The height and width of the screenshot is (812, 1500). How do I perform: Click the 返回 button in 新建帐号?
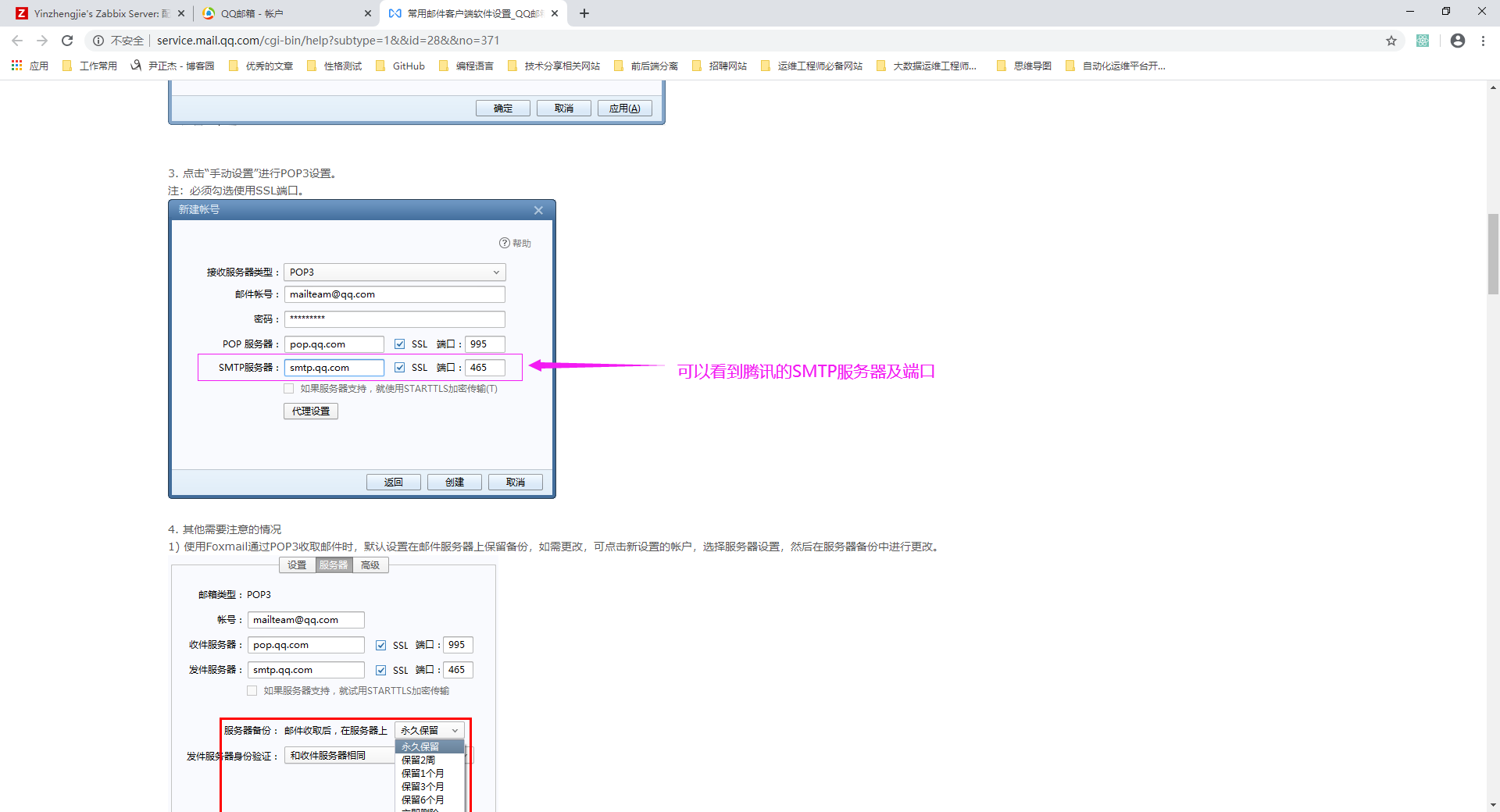[394, 483]
